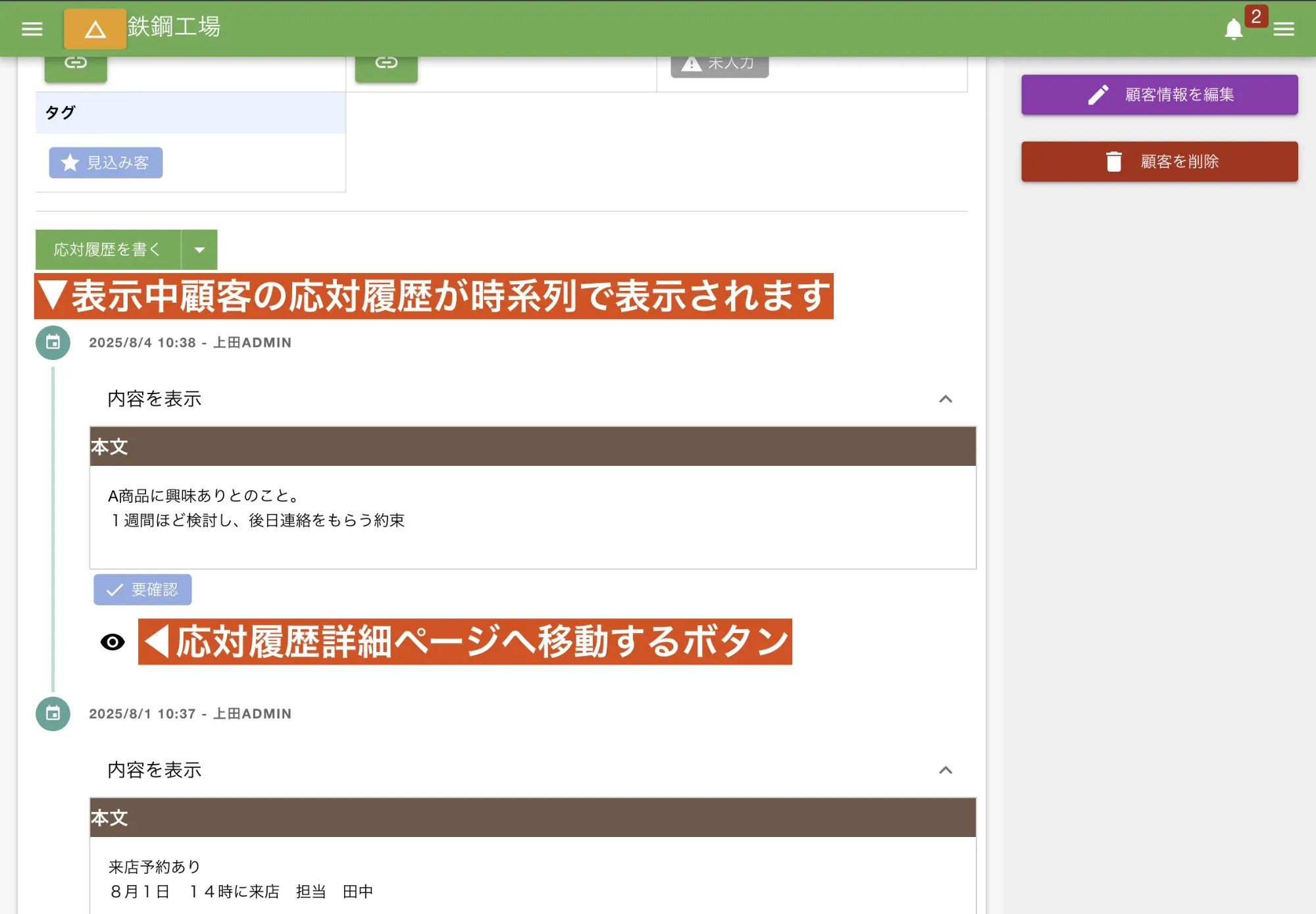1316x914 pixels.
Task: Open the left navigation hamburger menu
Action: pos(31,28)
